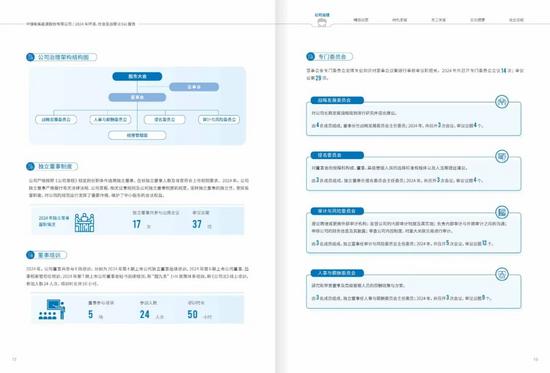Select the 提名委员会 node in org chart
The image size is (550, 373).
pyautogui.click(x=165, y=120)
